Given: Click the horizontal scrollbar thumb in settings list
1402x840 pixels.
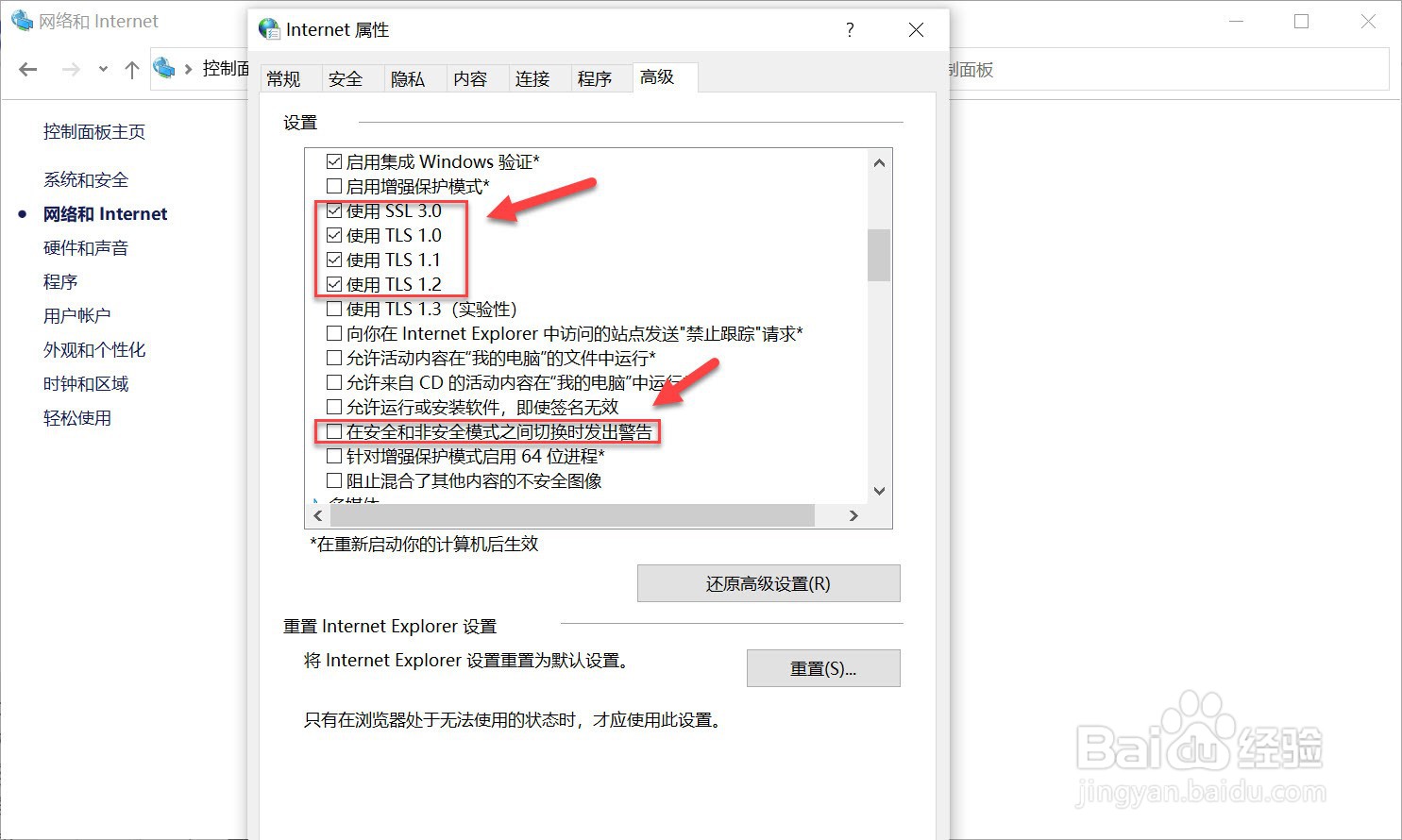Looking at the screenshot, I should click(572, 515).
